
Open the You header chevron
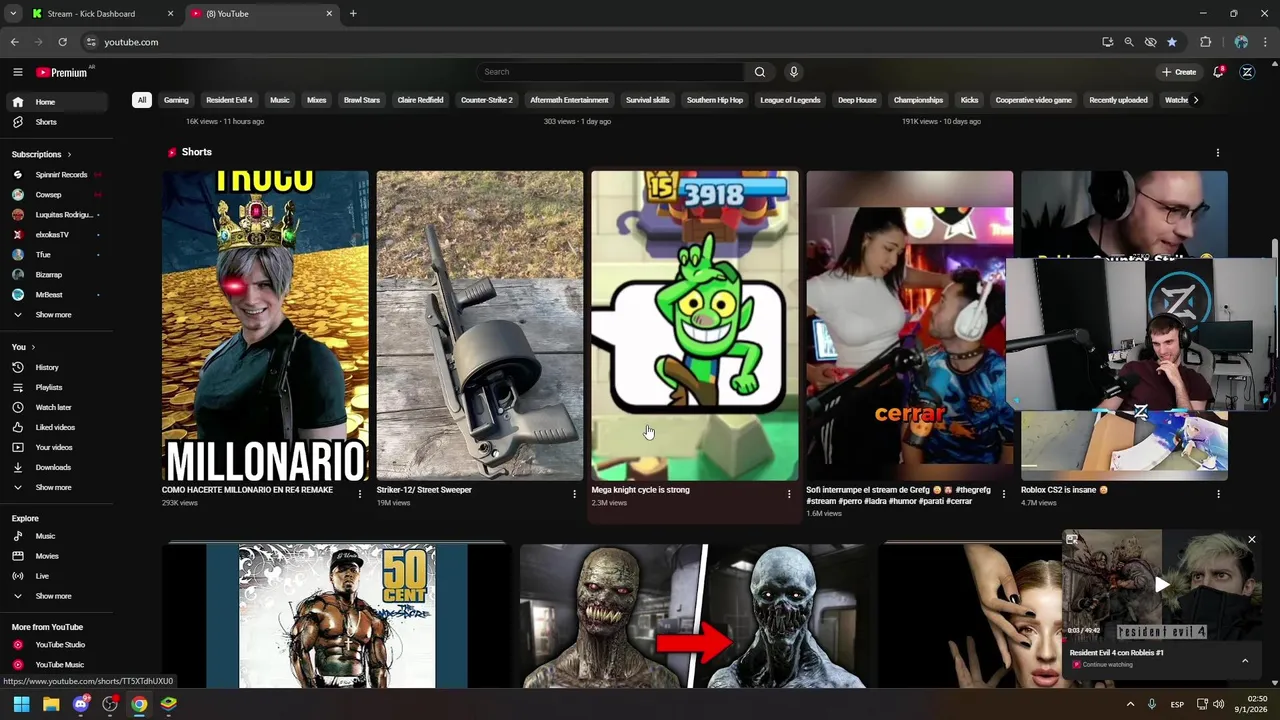[x=33, y=347]
